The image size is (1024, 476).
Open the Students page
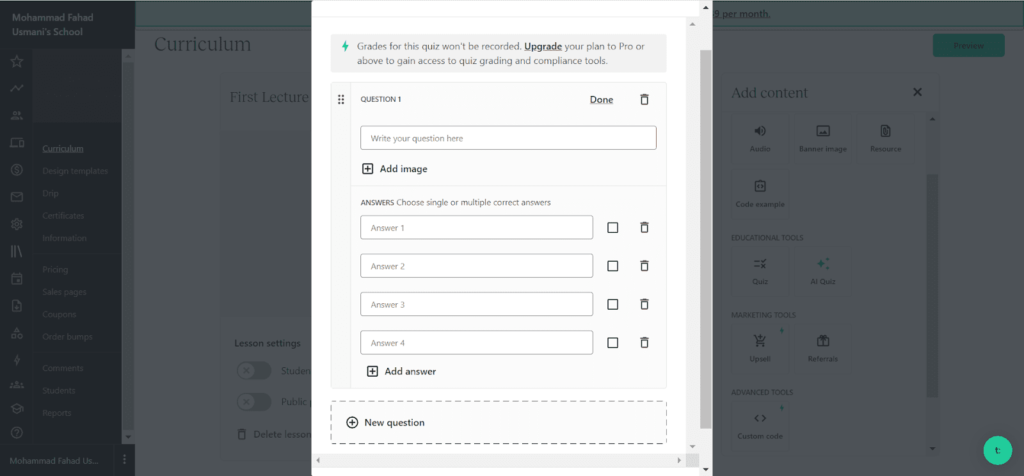pyautogui.click(x=59, y=390)
